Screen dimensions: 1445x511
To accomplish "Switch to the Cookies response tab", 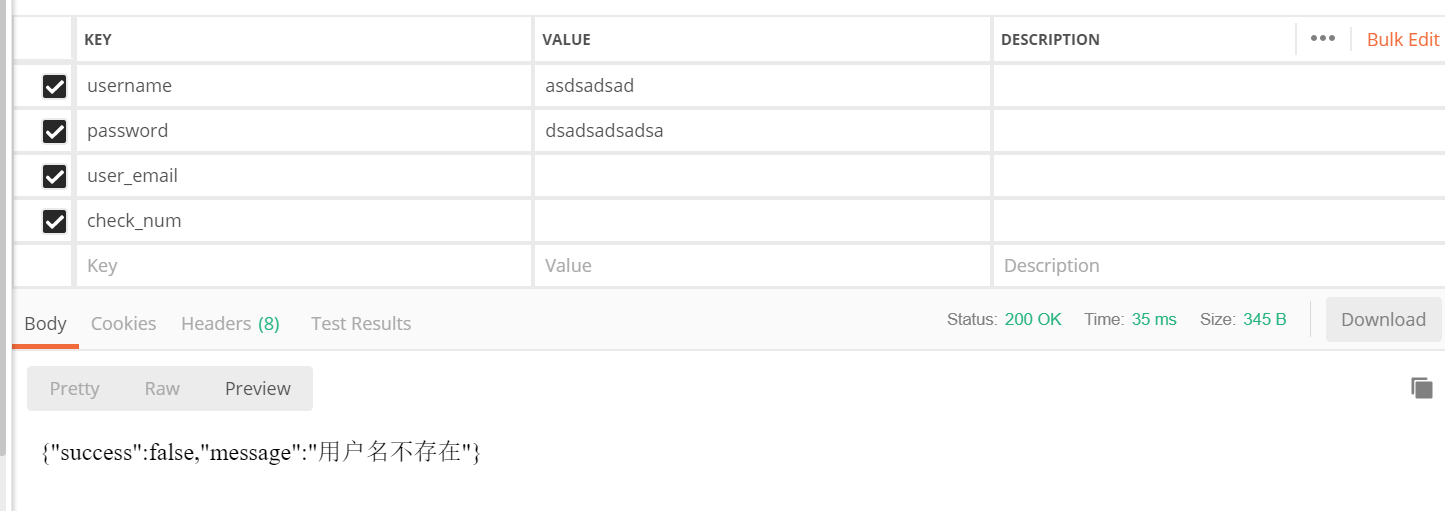I will (x=123, y=323).
